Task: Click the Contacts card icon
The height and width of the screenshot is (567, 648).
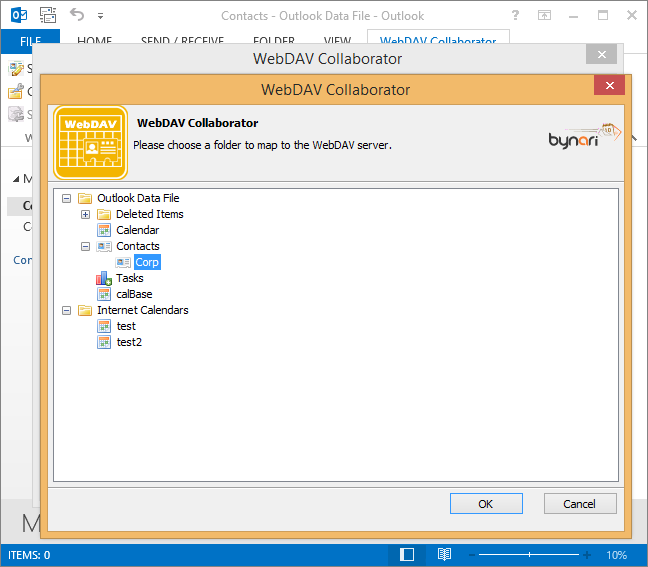Action: 104,247
